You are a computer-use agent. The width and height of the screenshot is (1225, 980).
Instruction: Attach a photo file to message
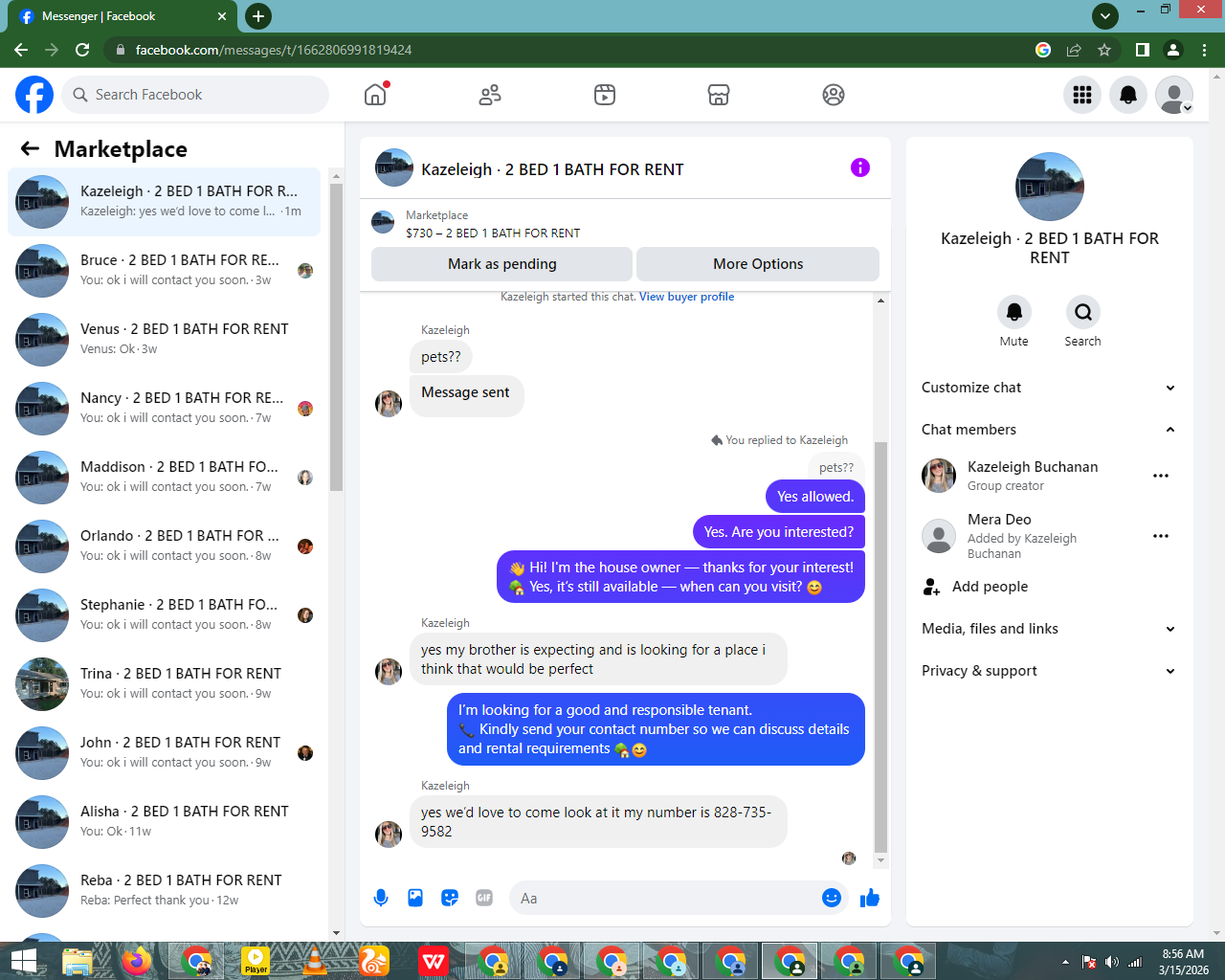[x=415, y=898]
